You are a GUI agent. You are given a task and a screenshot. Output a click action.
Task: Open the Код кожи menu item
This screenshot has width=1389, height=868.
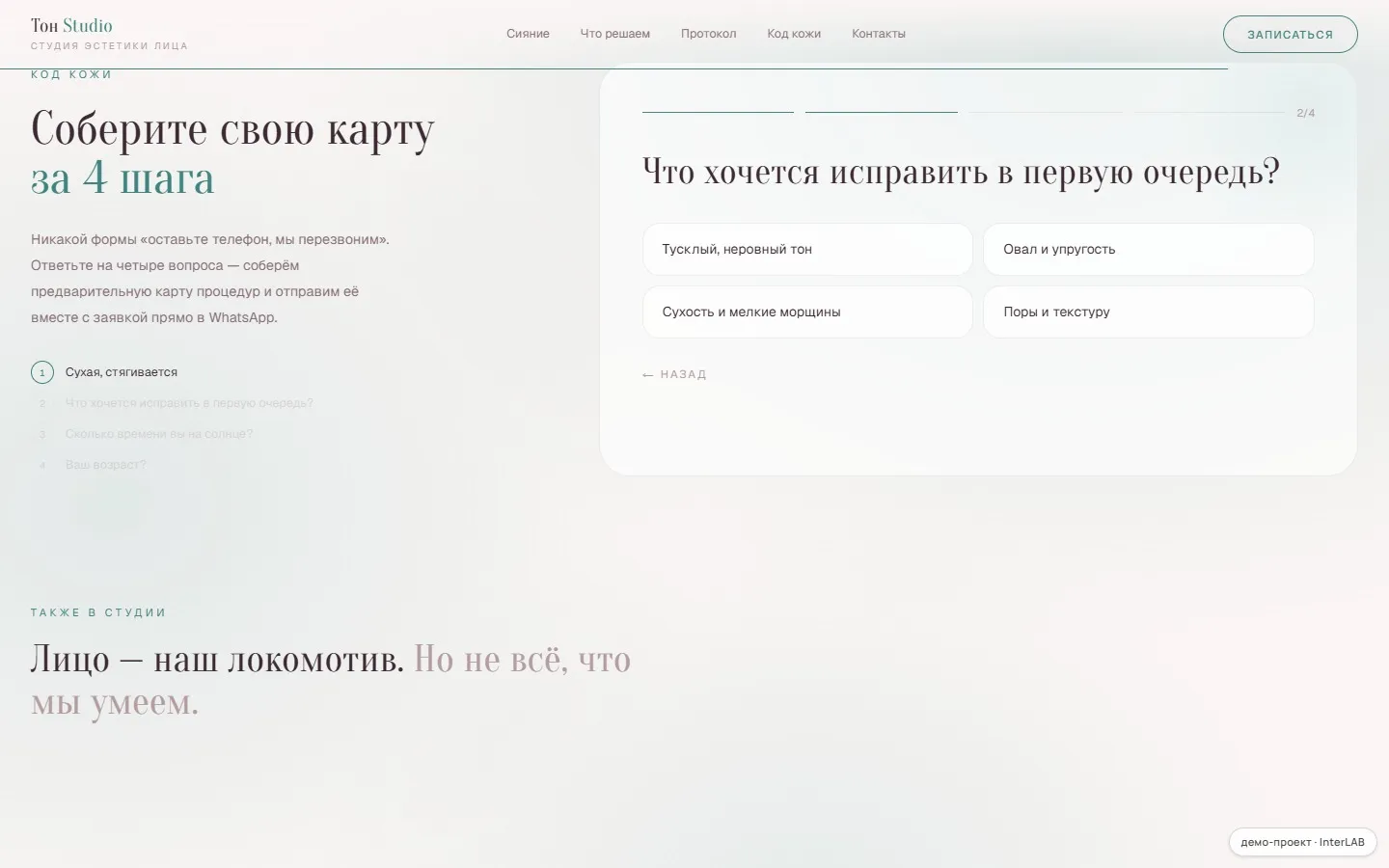(x=794, y=34)
